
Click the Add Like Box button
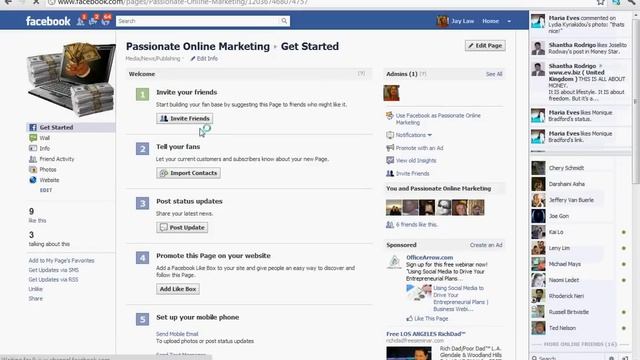(x=178, y=289)
